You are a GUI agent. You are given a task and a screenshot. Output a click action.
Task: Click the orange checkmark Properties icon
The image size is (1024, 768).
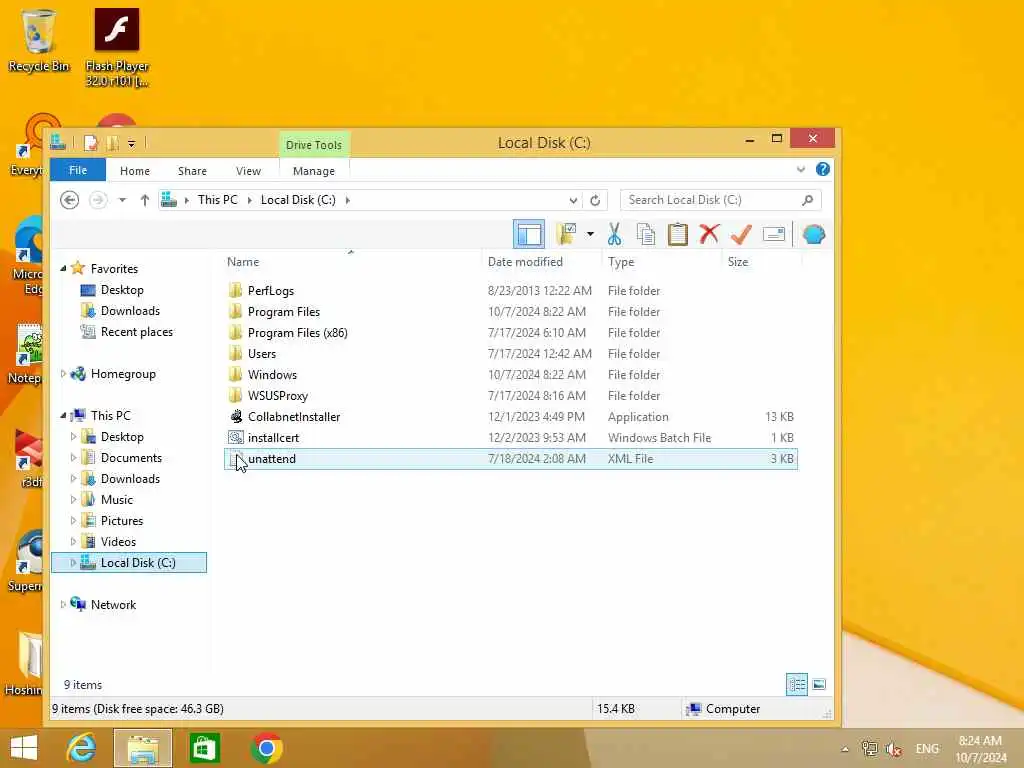[x=741, y=234]
